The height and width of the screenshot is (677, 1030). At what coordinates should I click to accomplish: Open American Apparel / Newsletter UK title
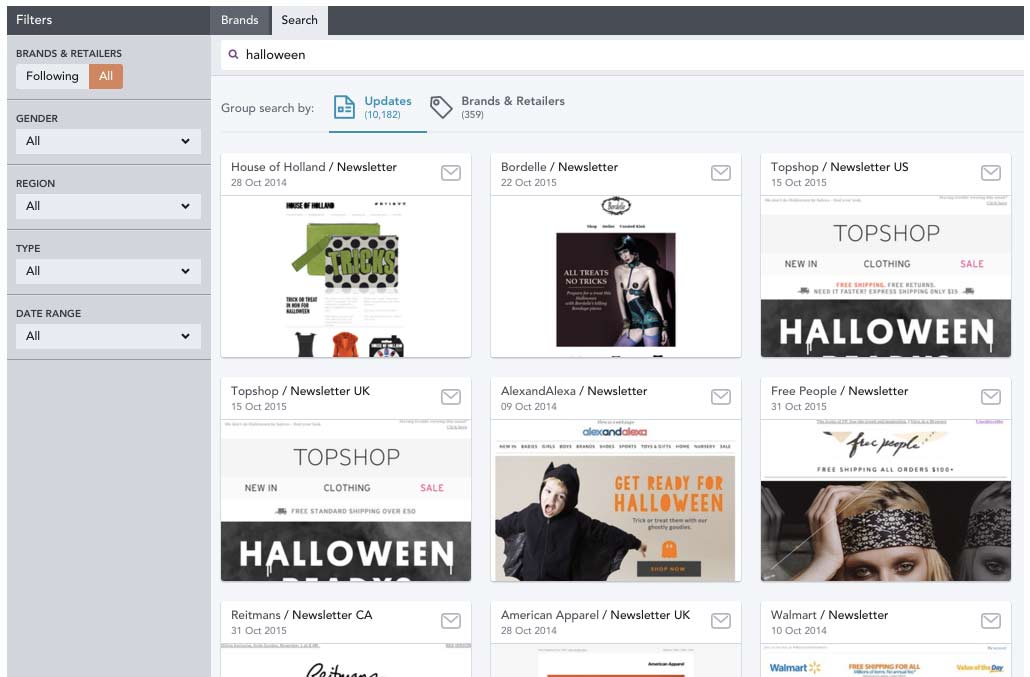596,615
